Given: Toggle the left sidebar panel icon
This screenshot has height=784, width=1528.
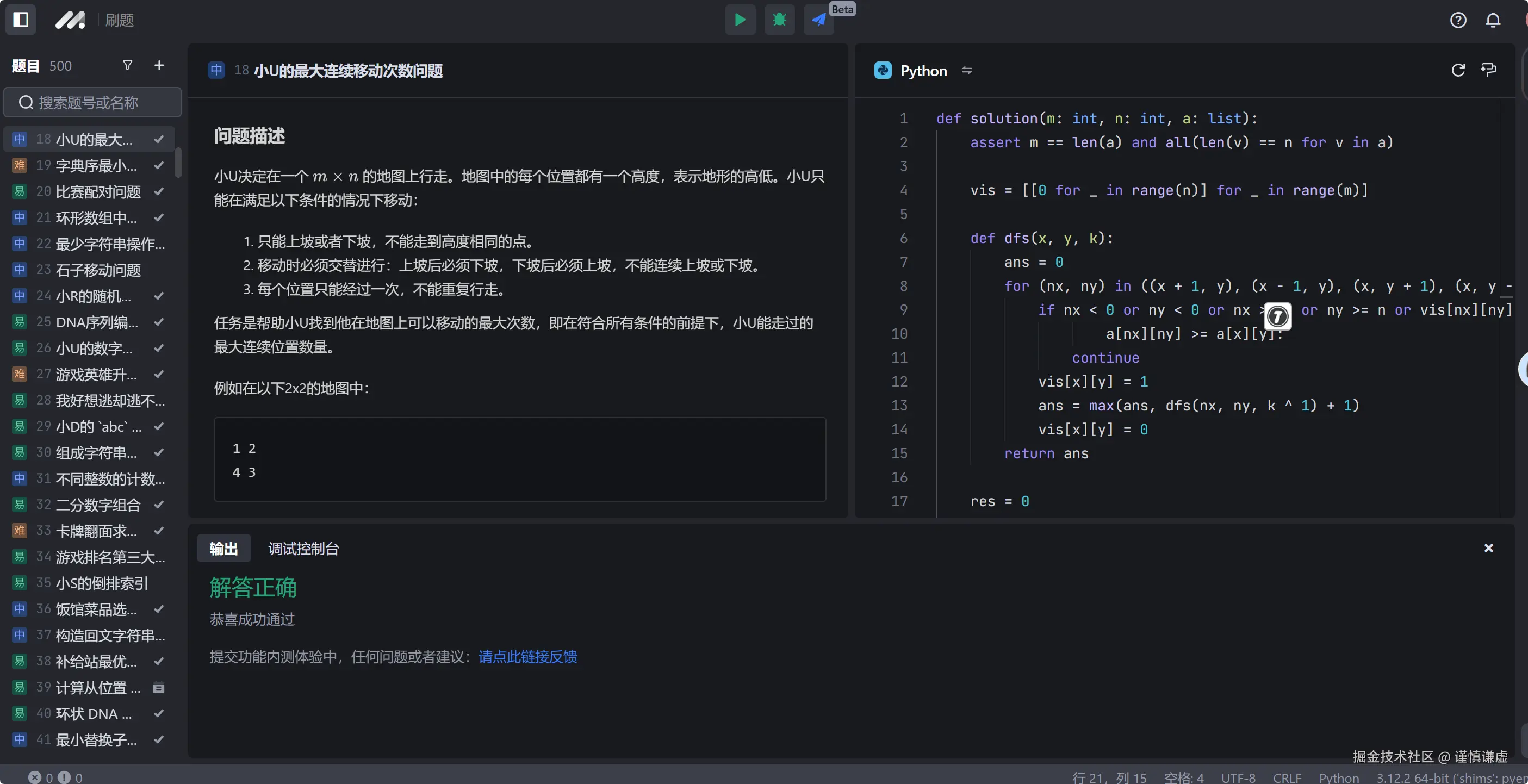Looking at the screenshot, I should 21,20.
